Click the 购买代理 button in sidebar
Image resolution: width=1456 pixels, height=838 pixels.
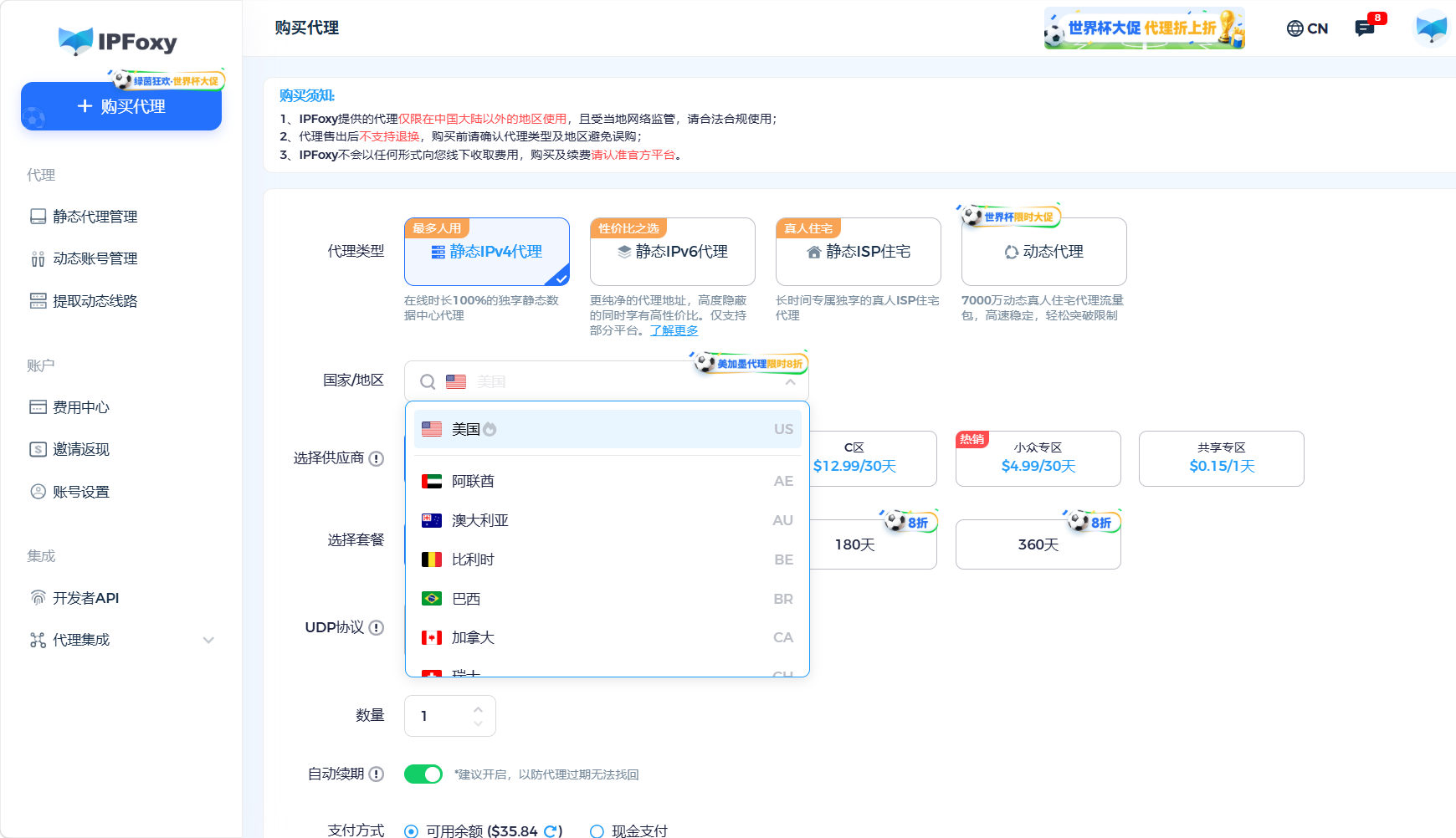pos(121,106)
